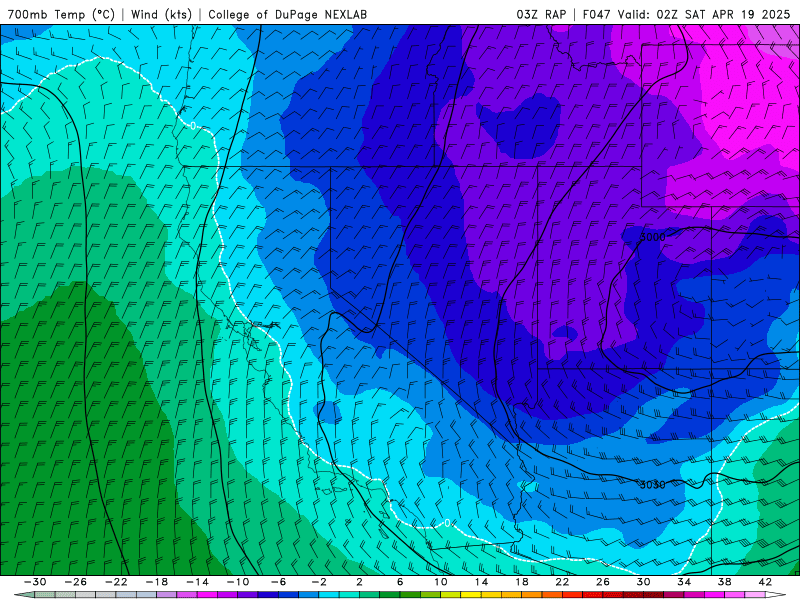Click the '−14' color bar tick label

tap(197, 582)
